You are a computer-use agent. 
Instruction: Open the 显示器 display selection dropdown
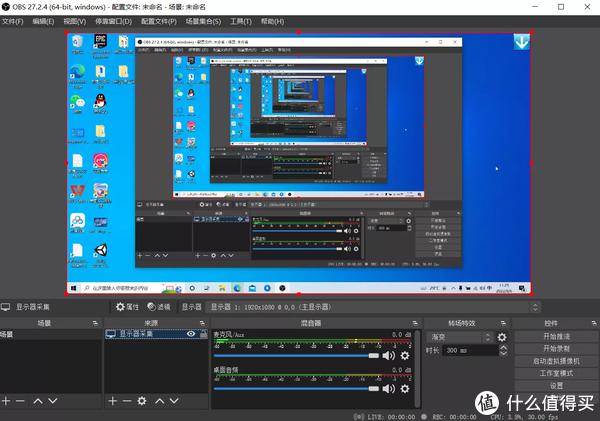373,307
